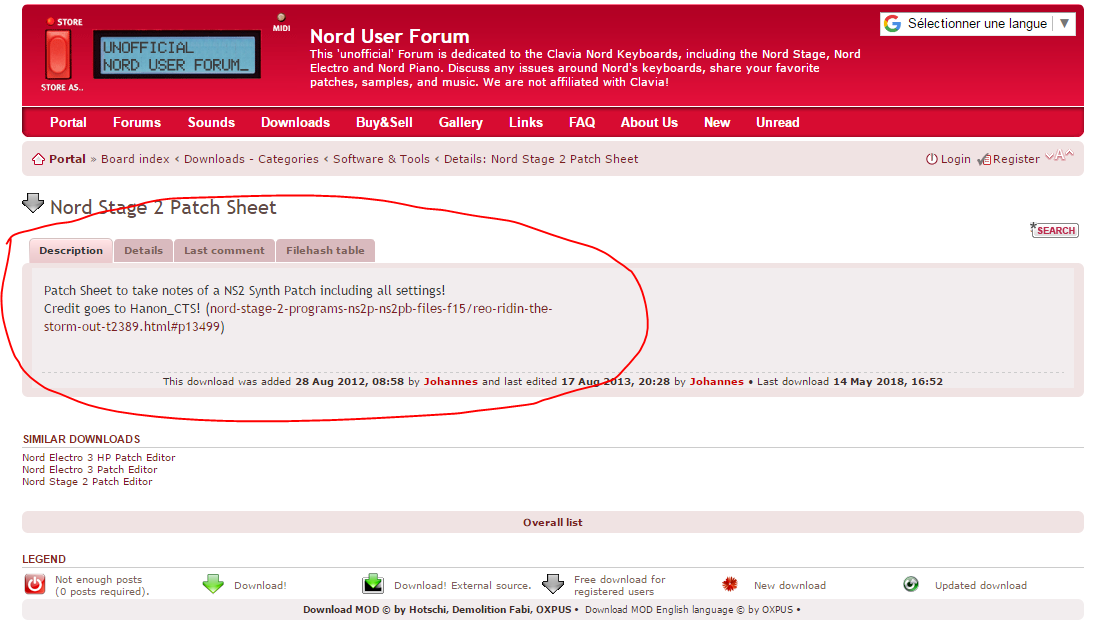Image resolution: width=1101 pixels, height=624 pixels.
Task: Click the Portal home icon in the breadcrumb
Action: 38,160
